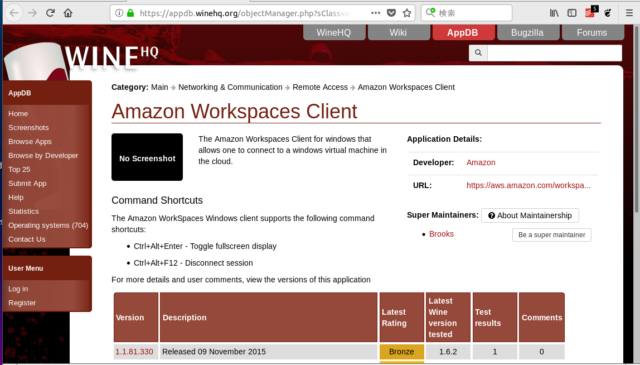The width and height of the screenshot is (640, 365).
Task: Click the Latest Wine version tested header
Action: click(448, 317)
